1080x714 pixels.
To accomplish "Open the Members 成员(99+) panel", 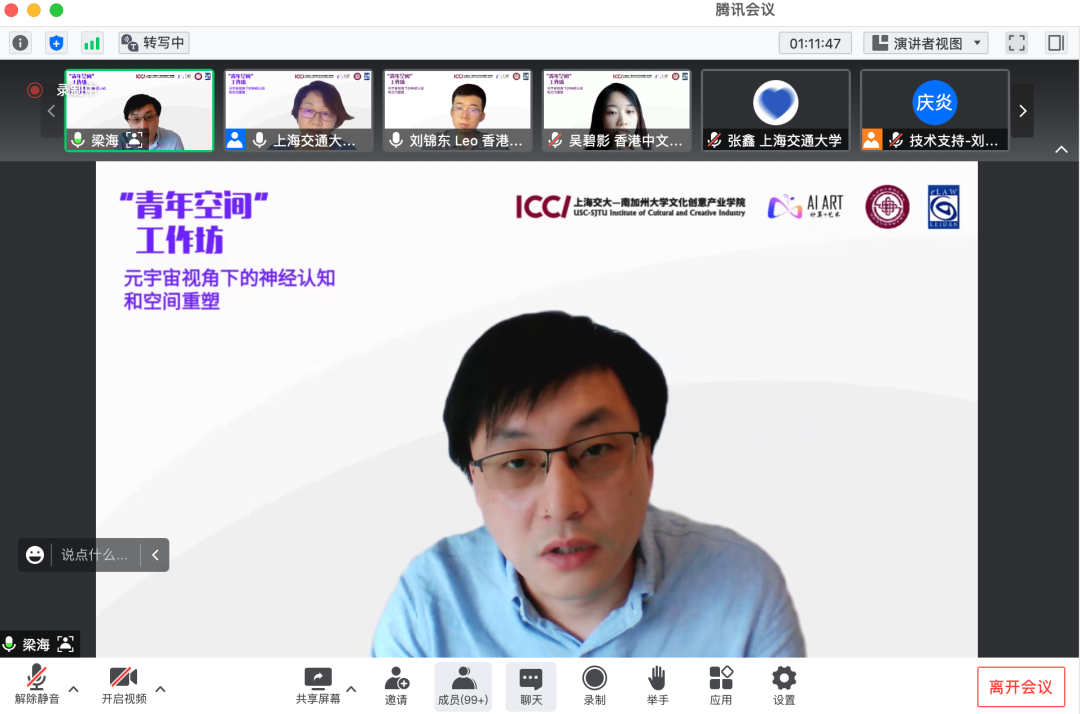I will coord(463,685).
